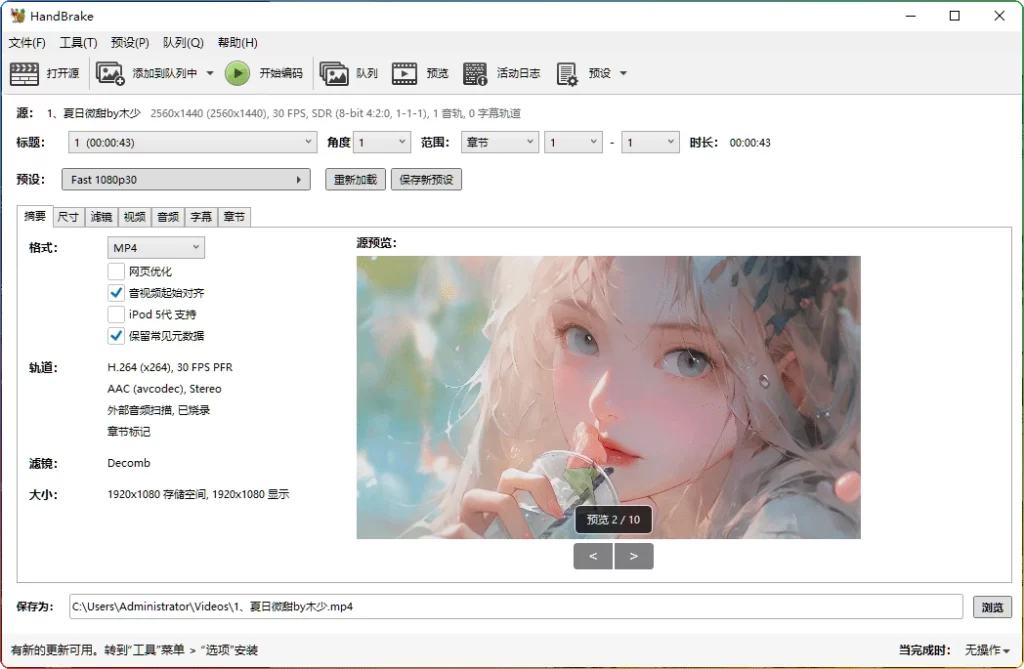Open the 范围 chapter range dropdown
The width and height of the screenshot is (1024, 669).
pyautogui.click(x=499, y=142)
